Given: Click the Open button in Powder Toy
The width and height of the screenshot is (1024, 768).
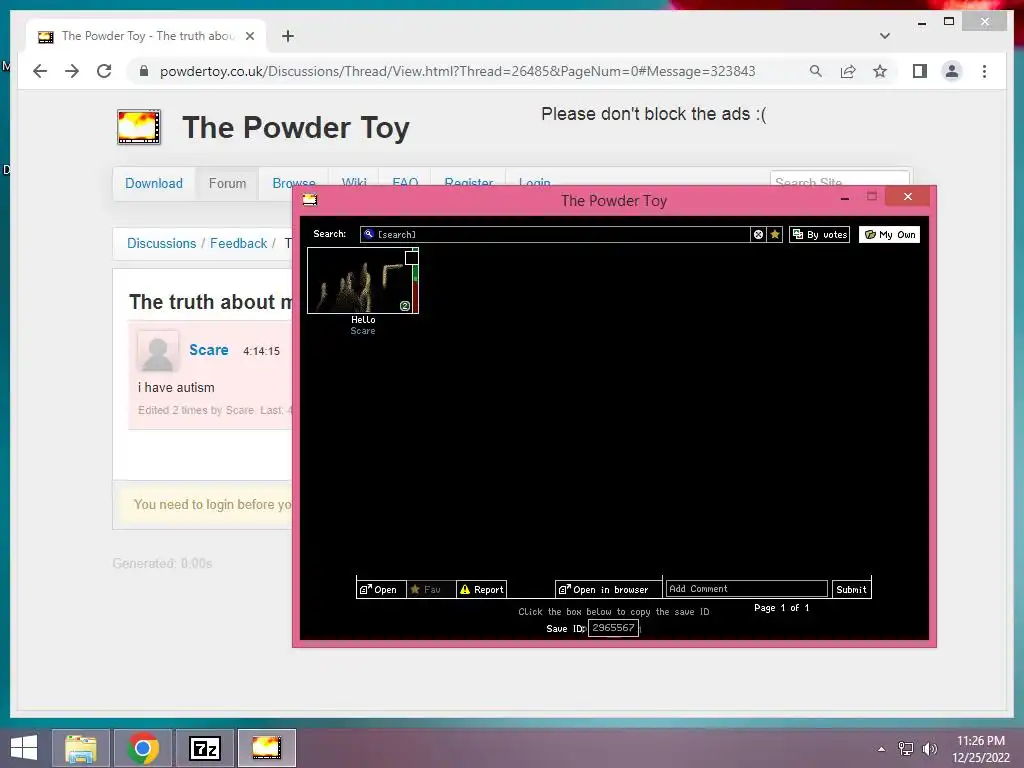Looking at the screenshot, I should click(381, 589).
